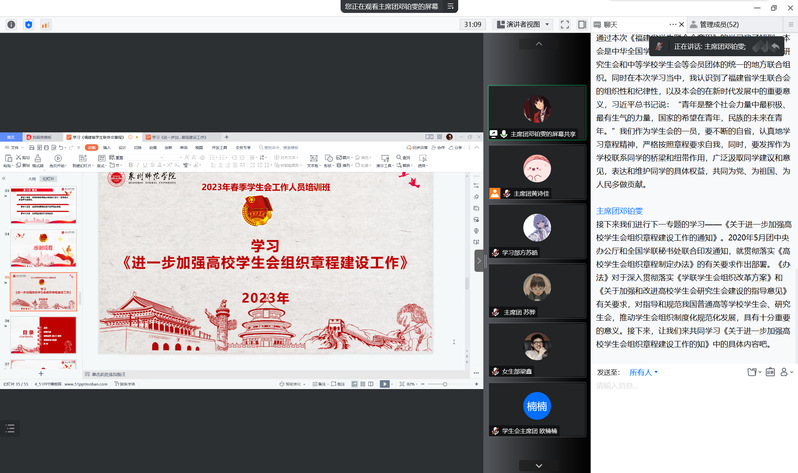The image size is (798, 473).
Task: Click the muted mic in speaking banner
Action: point(659,46)
